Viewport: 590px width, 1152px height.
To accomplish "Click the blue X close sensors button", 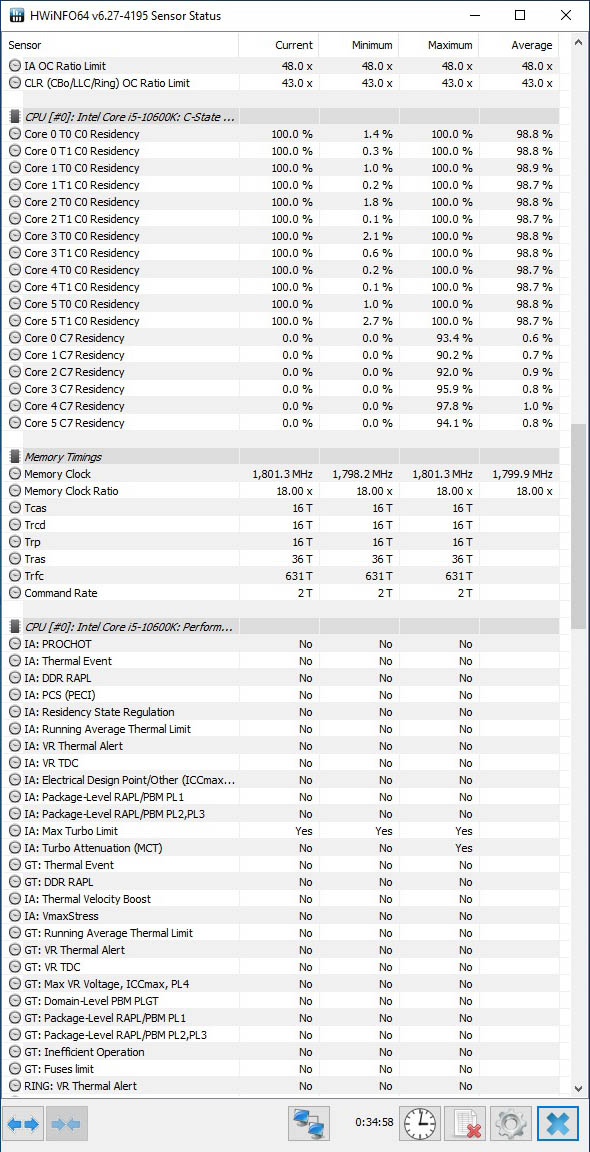I will click(x=558, y=1124).
